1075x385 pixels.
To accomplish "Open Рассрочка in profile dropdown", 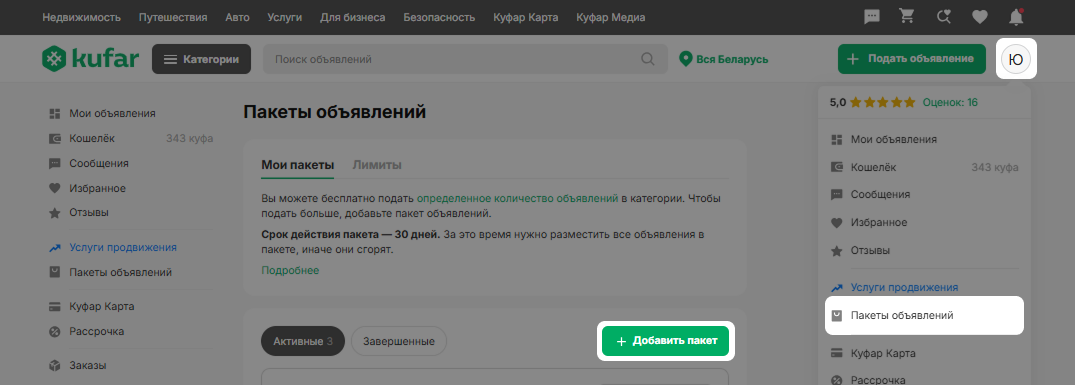I will (x=878, y=380).
